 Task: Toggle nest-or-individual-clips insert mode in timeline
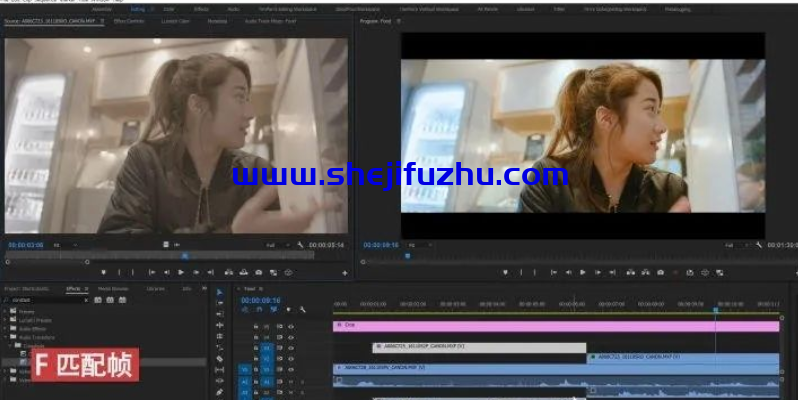click(x=245, y=309)
